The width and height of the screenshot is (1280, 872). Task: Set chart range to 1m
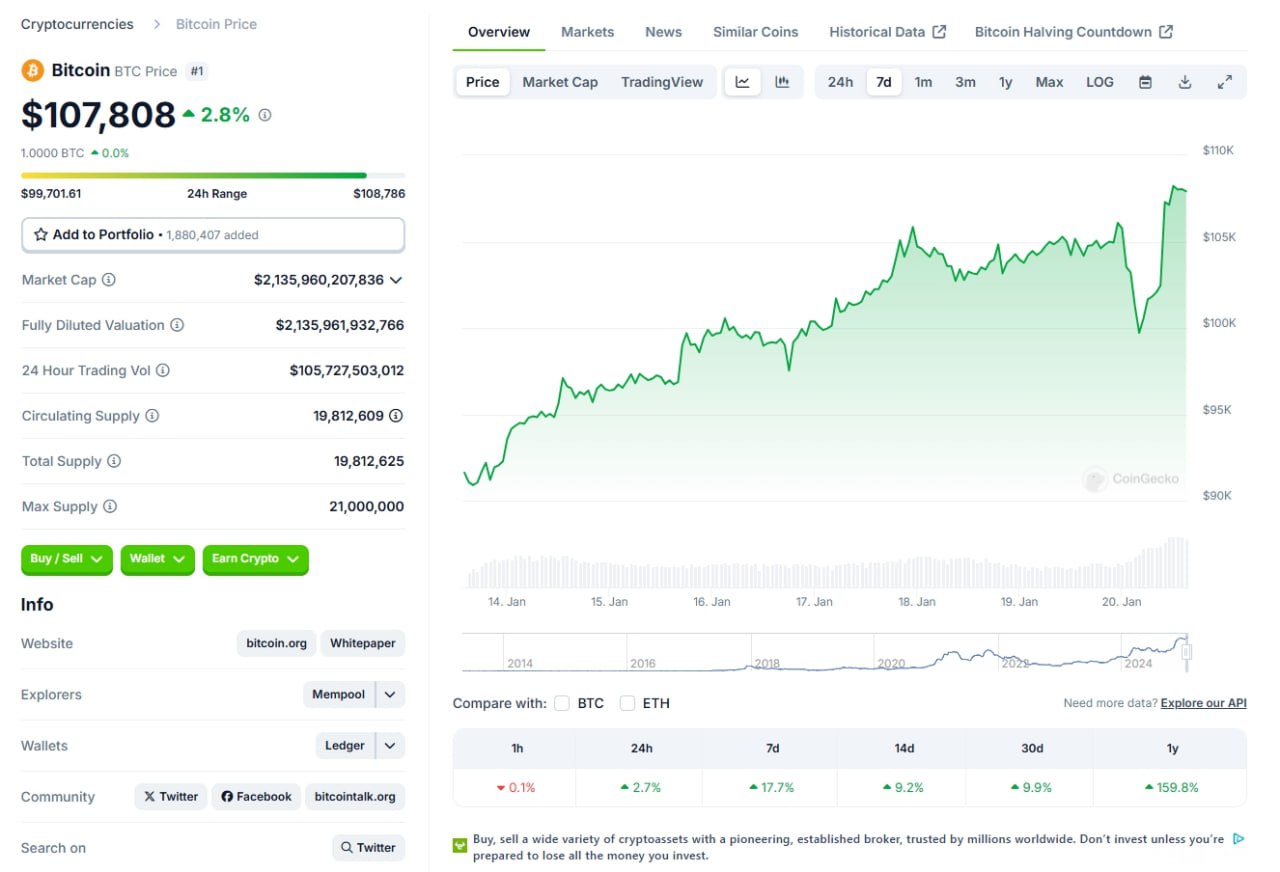click(x=923, y=82)
